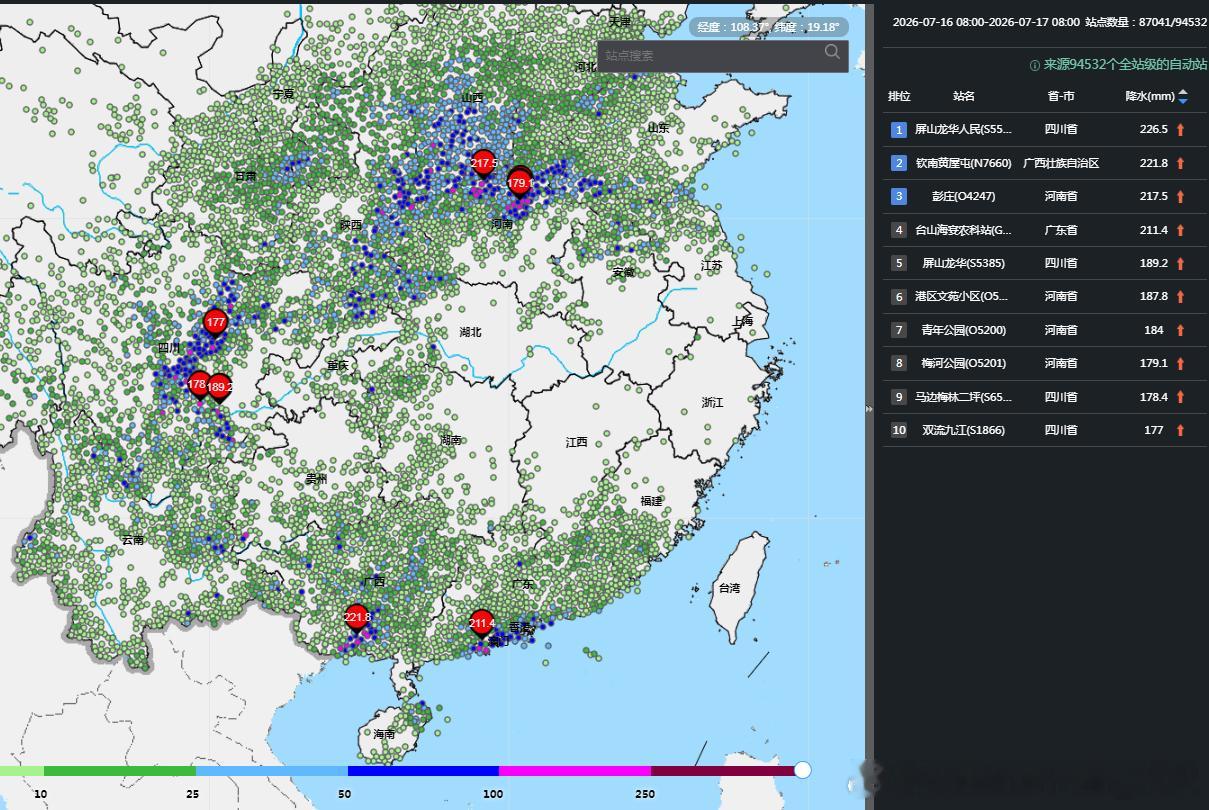
Task: Collapse the side panel using divider arrow
Action: coord(869,408)
